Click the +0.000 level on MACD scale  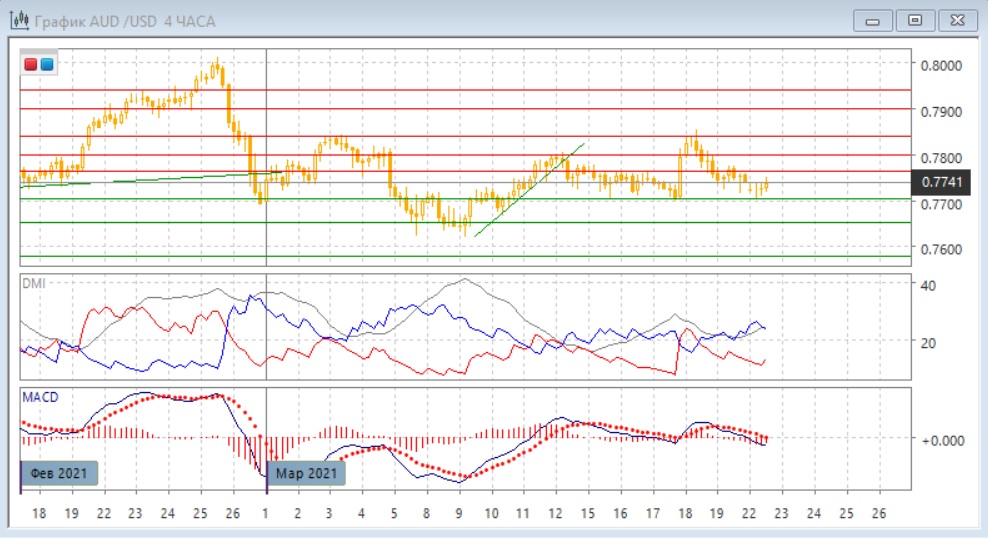[x=940, y=439]
